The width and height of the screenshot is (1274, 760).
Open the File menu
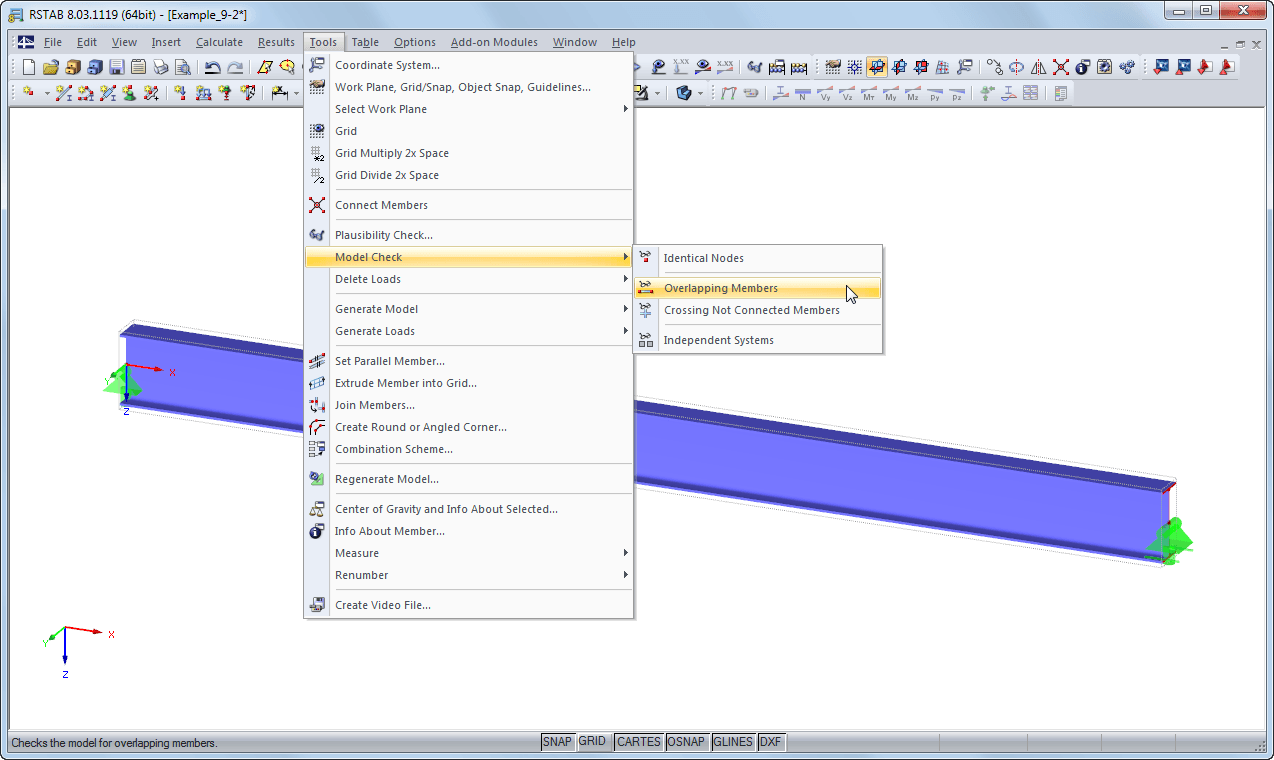(52, 42)
